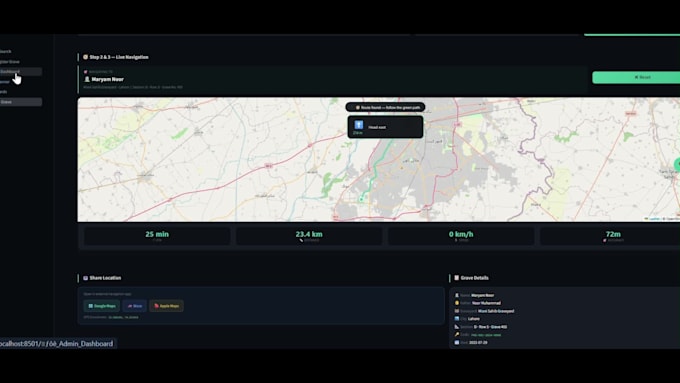Click the Step 2 & 3 Live Navigation heading

119,57
